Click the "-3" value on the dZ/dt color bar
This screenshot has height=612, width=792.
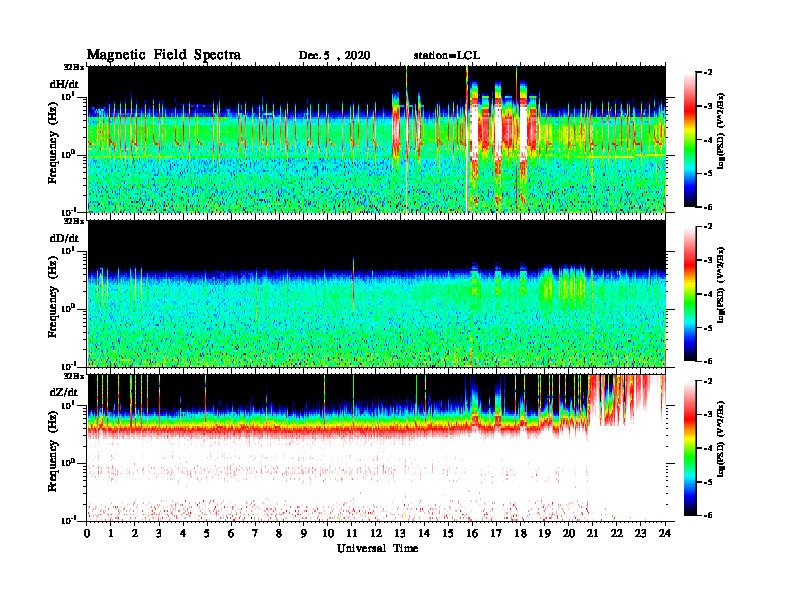pyautogui.click(x=708, y=414)
